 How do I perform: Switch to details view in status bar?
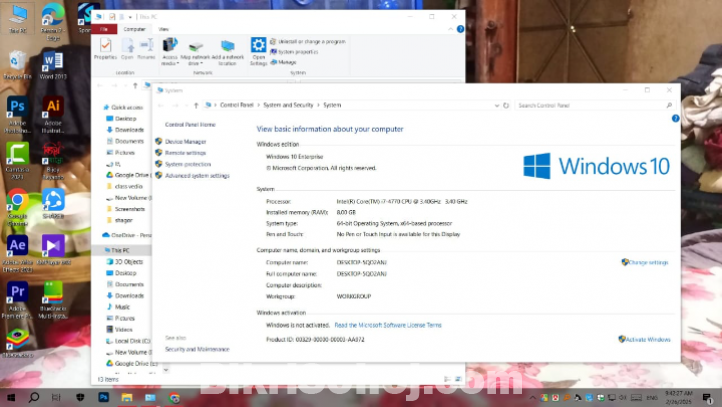(447, 379)
